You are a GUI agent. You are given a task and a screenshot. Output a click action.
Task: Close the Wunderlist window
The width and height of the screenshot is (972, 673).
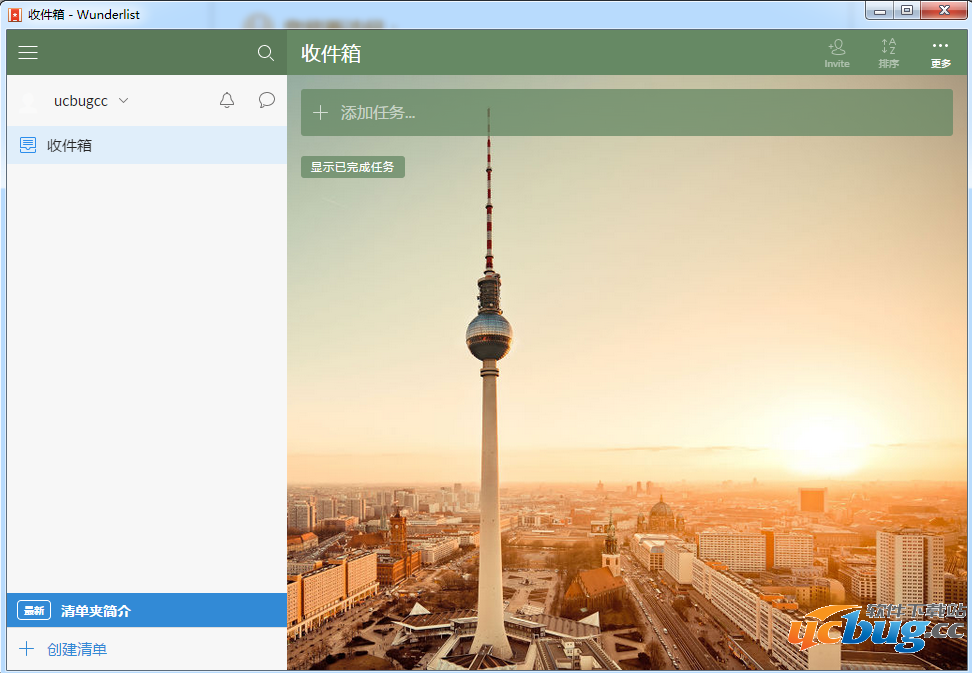click(x=942, y=11)
